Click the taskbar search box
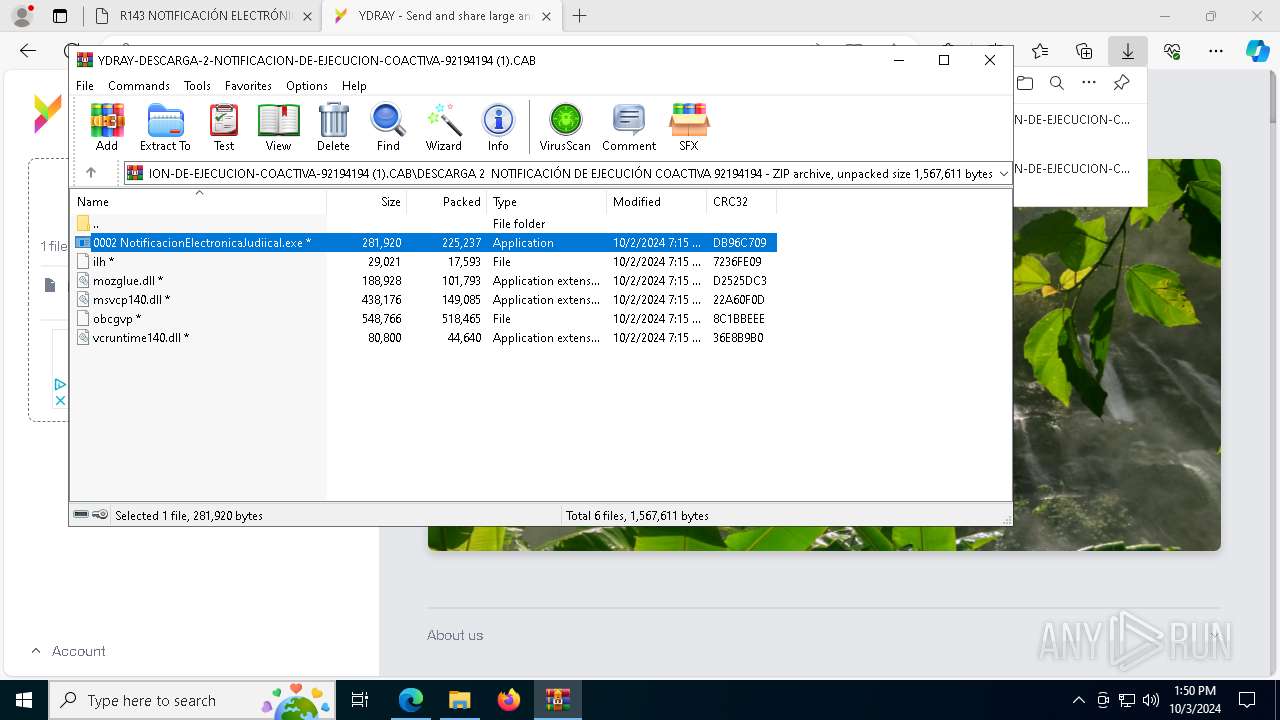 (190, 700)
